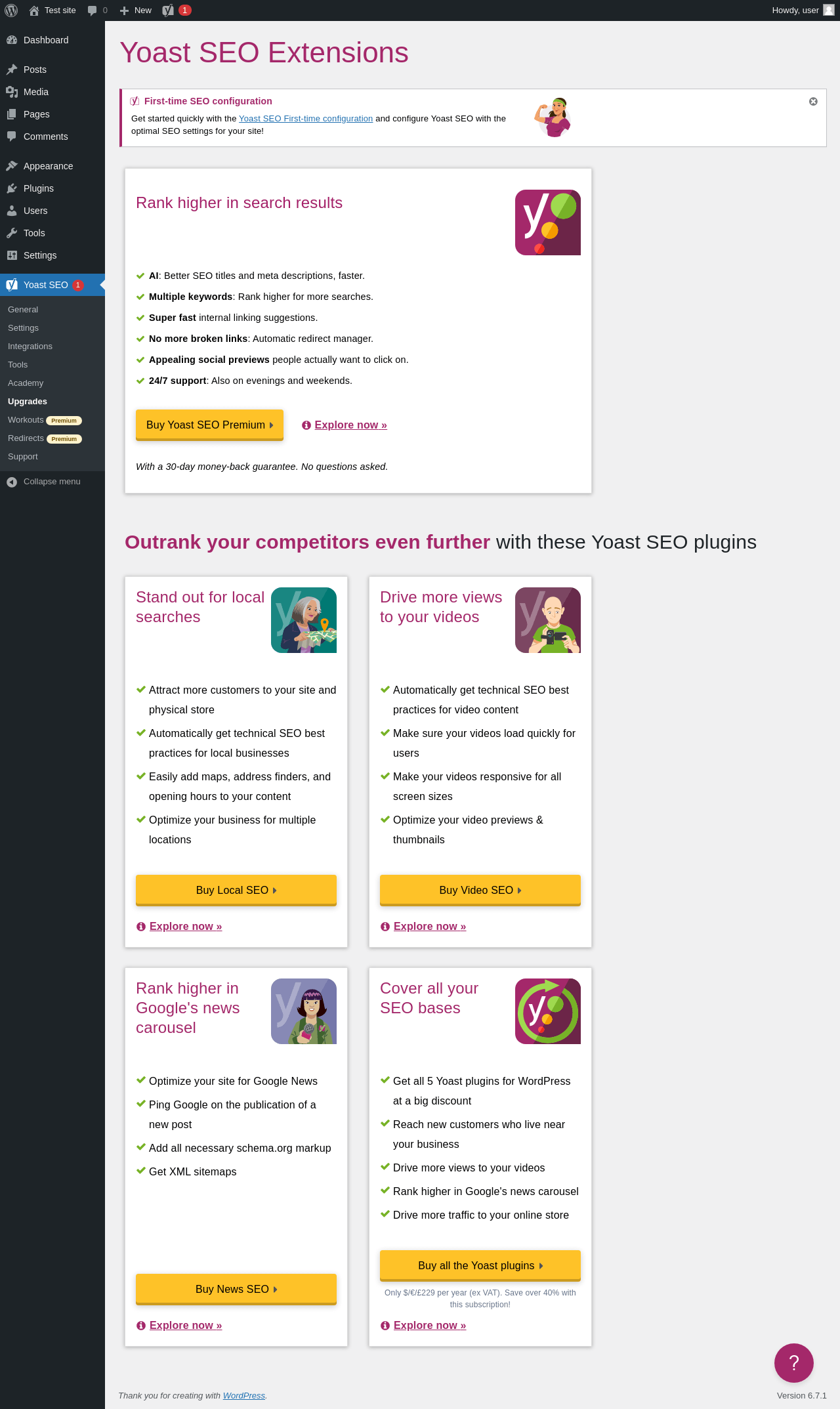Viewport: 840px width, 1409px height.
Task: Click Buy Video SEO button
Action: (480, 891)
